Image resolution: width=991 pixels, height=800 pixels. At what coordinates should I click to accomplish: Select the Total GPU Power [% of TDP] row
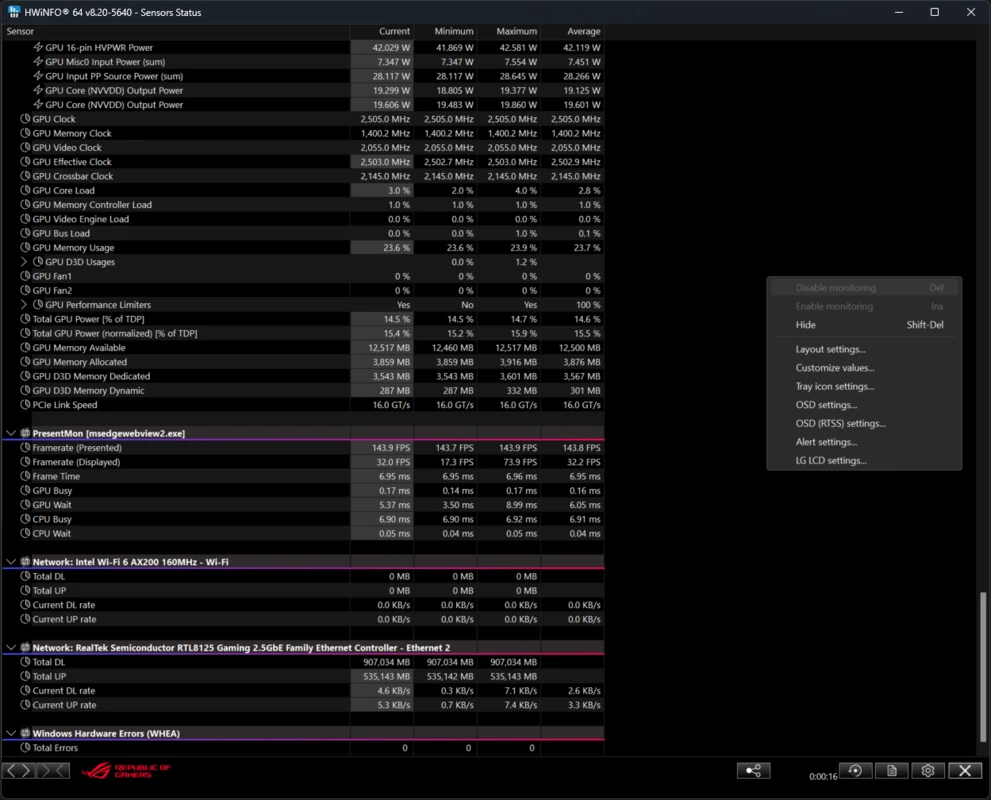pos(303,319)
